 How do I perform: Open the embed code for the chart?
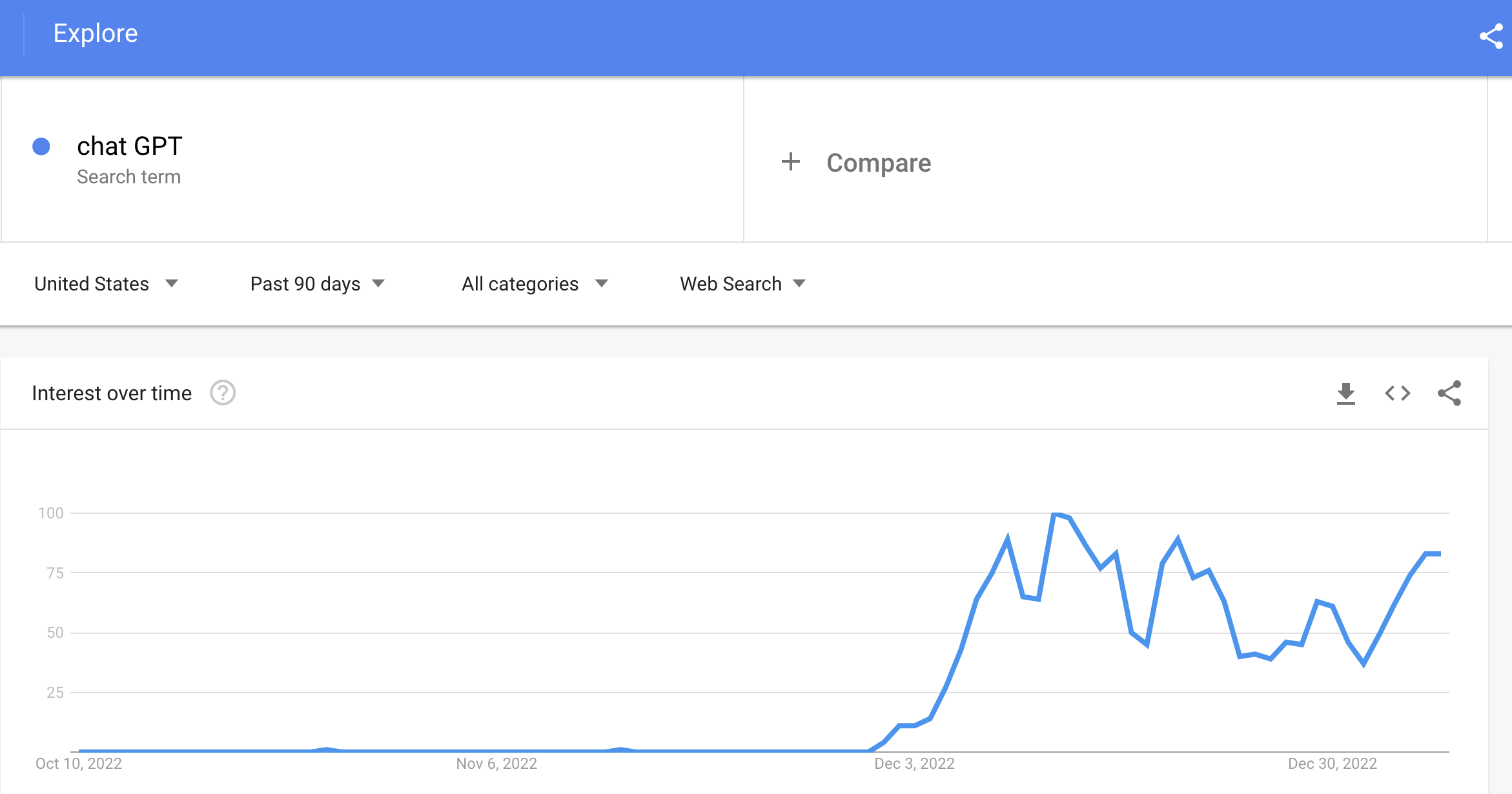(x=1398, y=393)
